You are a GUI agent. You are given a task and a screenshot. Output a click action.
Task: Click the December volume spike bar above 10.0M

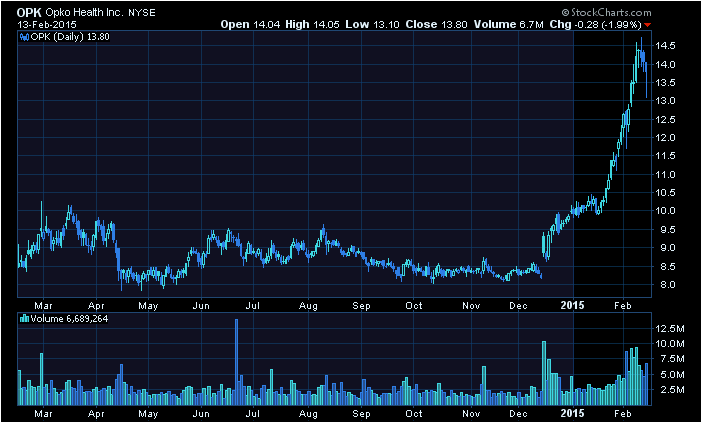(x=544, y=373)
